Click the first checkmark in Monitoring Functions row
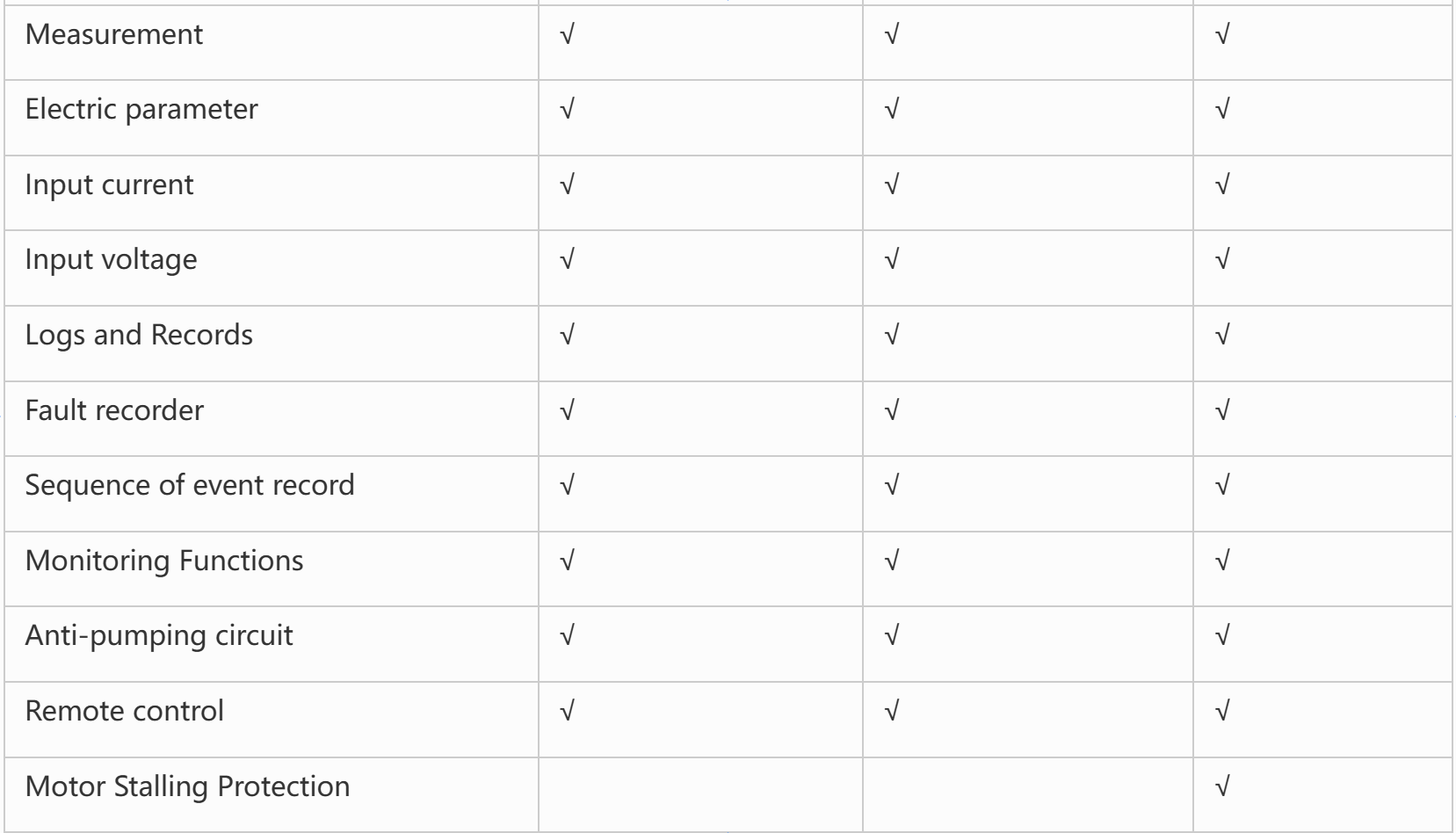1456x833 pixels. [x=567, y=561]
